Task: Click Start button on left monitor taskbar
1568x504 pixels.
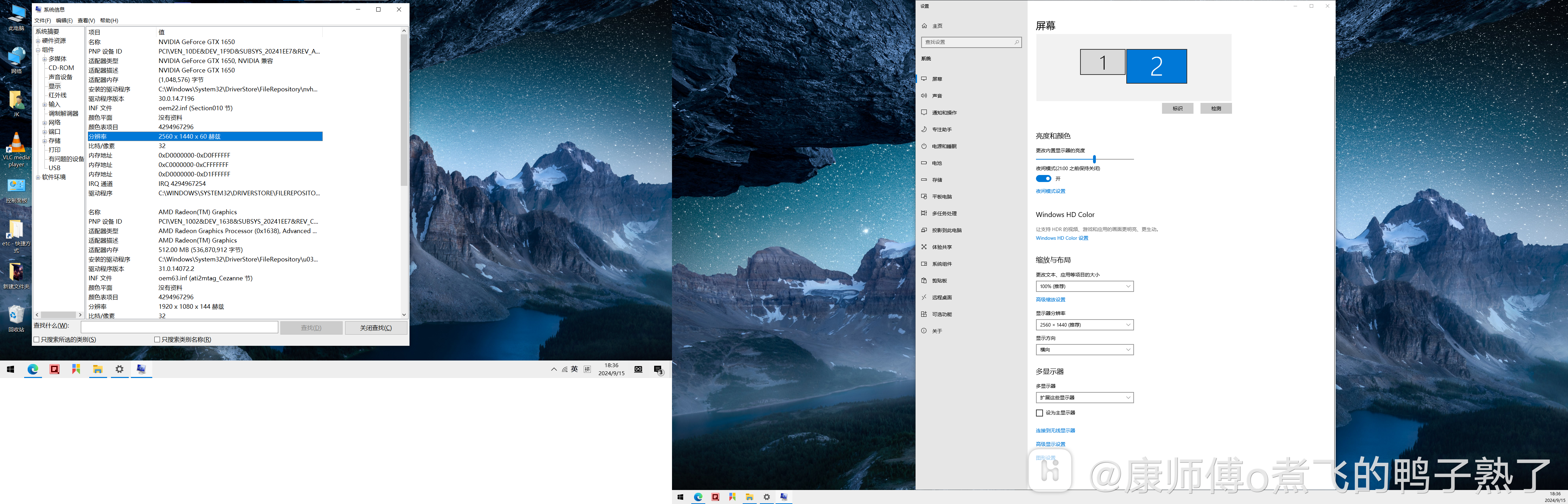Action: point(10,370)
